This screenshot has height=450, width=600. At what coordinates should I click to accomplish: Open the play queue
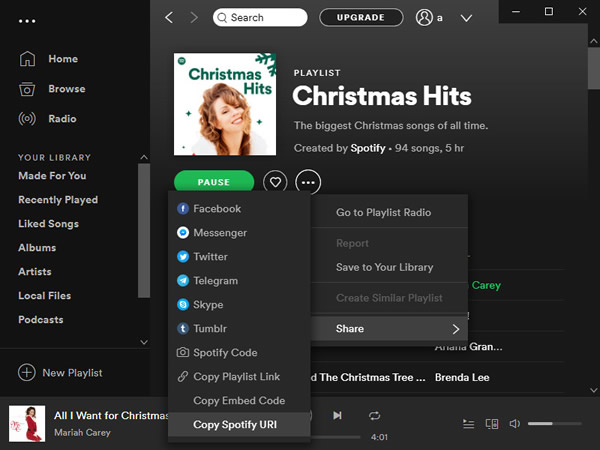tap(468, 424)
